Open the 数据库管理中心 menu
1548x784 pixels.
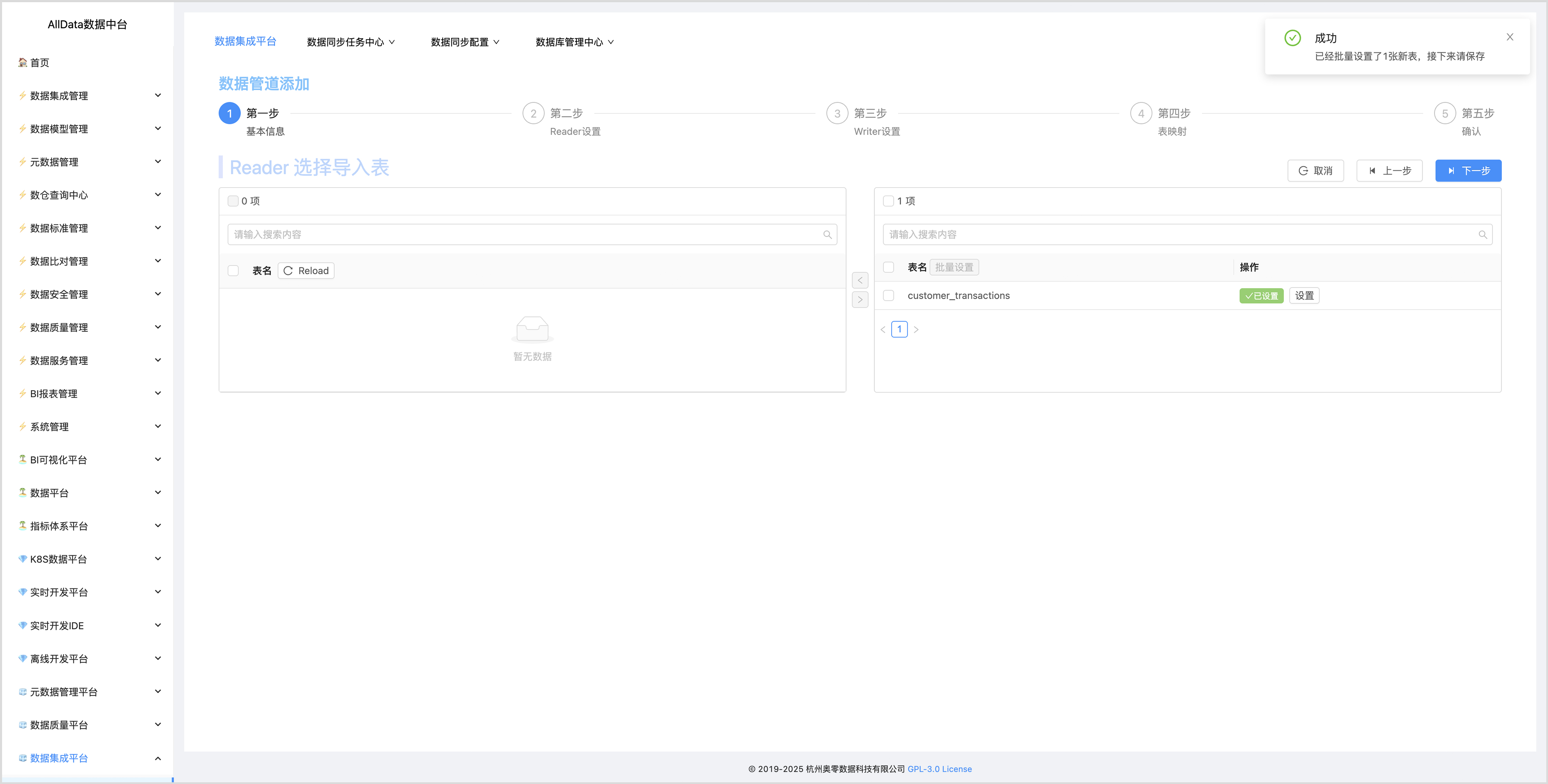click(574, 42)
